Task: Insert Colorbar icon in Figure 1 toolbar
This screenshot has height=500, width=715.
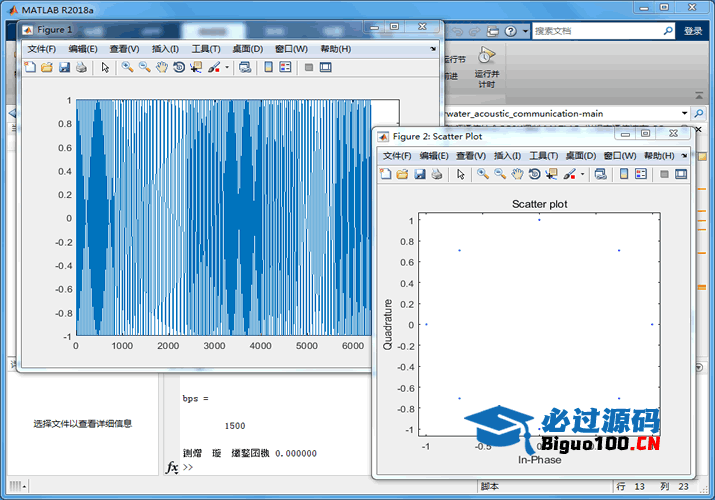Action: [x=269, y=67]
